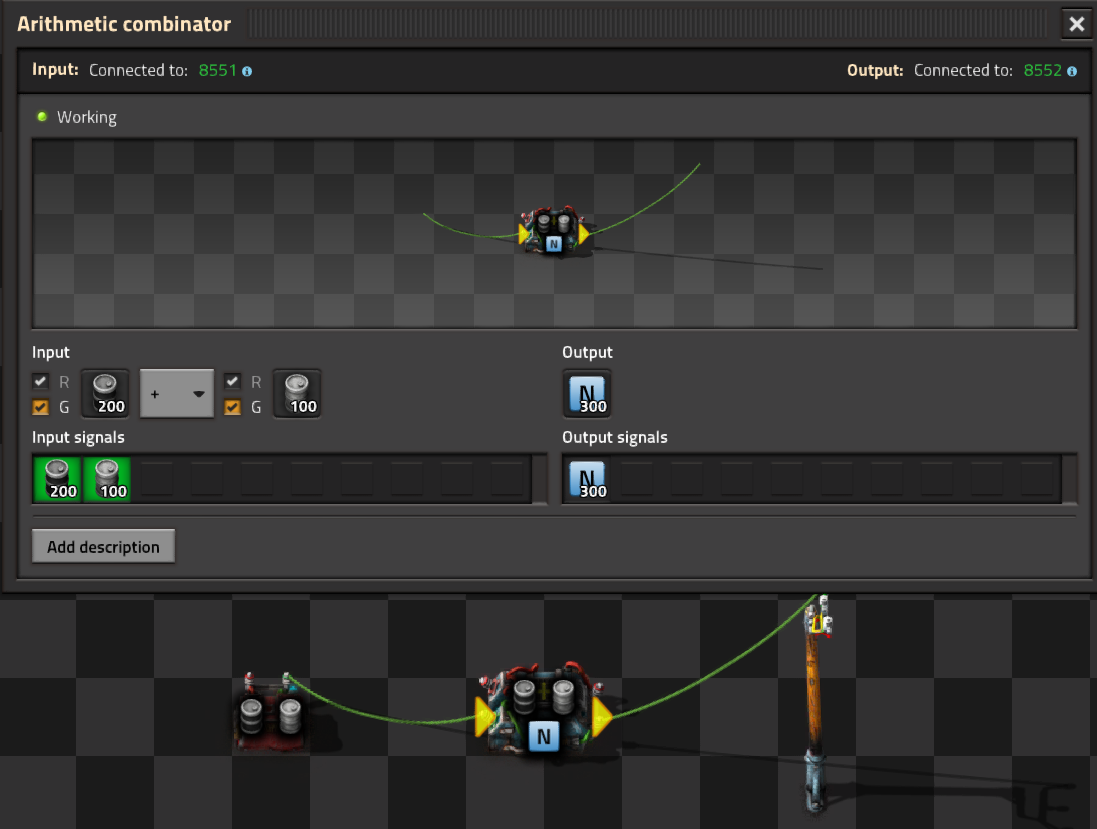1097x829 pixels.
Task: Close the Arithmetic combinator window
Action: (1077, 24)
